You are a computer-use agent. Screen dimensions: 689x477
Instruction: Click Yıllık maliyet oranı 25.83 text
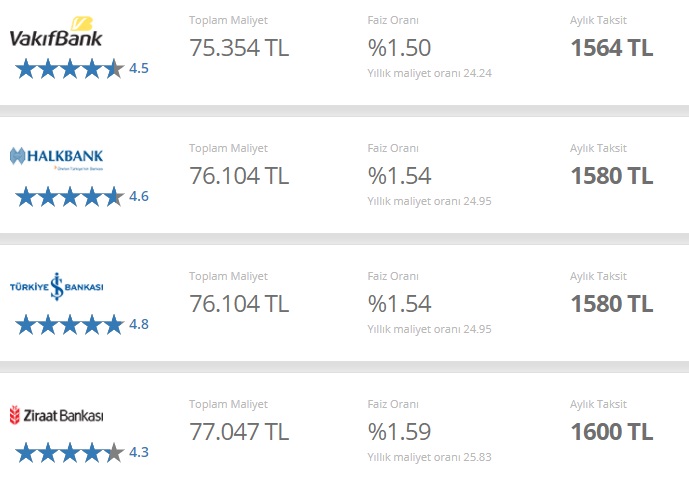tap(429, 457)
